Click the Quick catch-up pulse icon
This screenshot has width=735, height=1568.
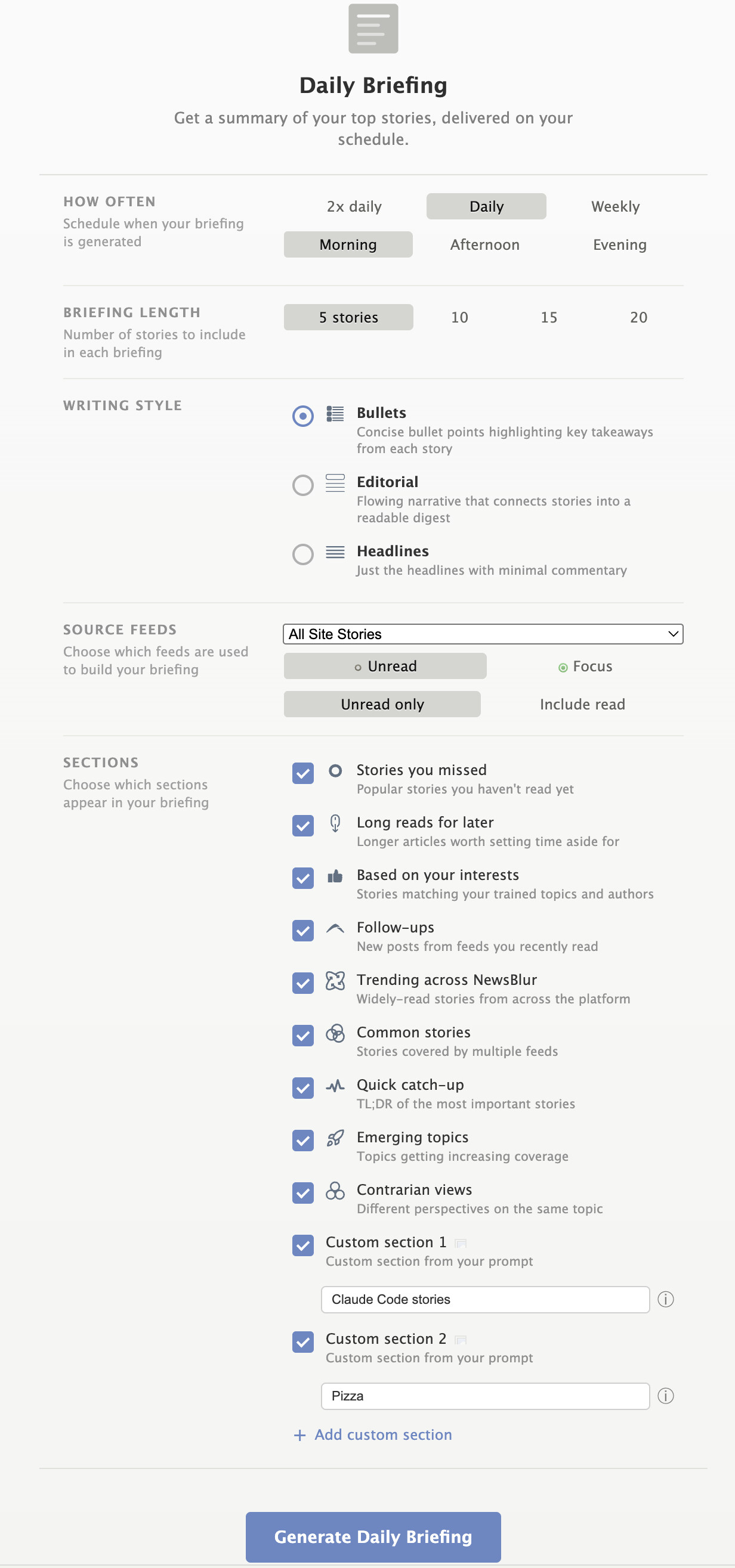(x=335, y=1085)
